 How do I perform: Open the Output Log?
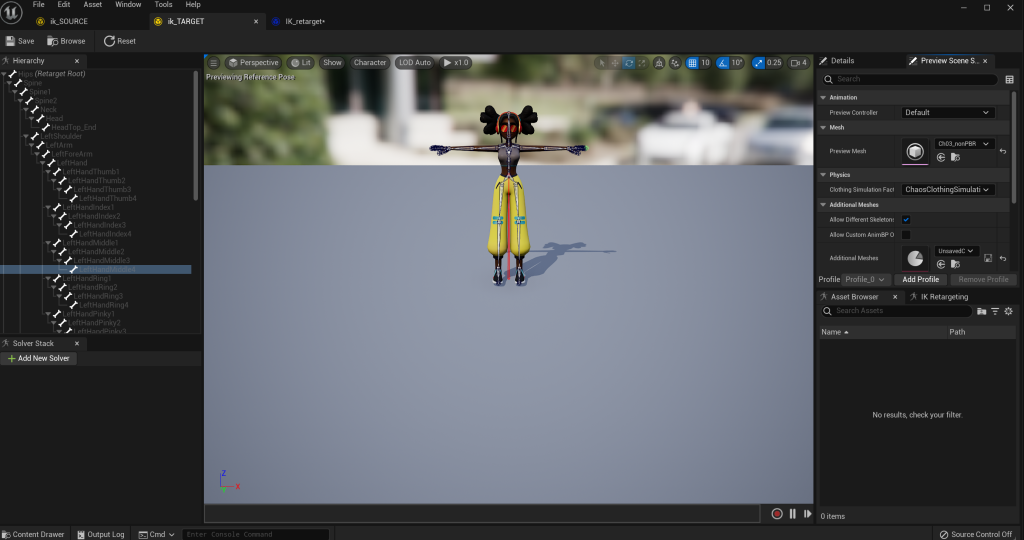coord(101,534)
